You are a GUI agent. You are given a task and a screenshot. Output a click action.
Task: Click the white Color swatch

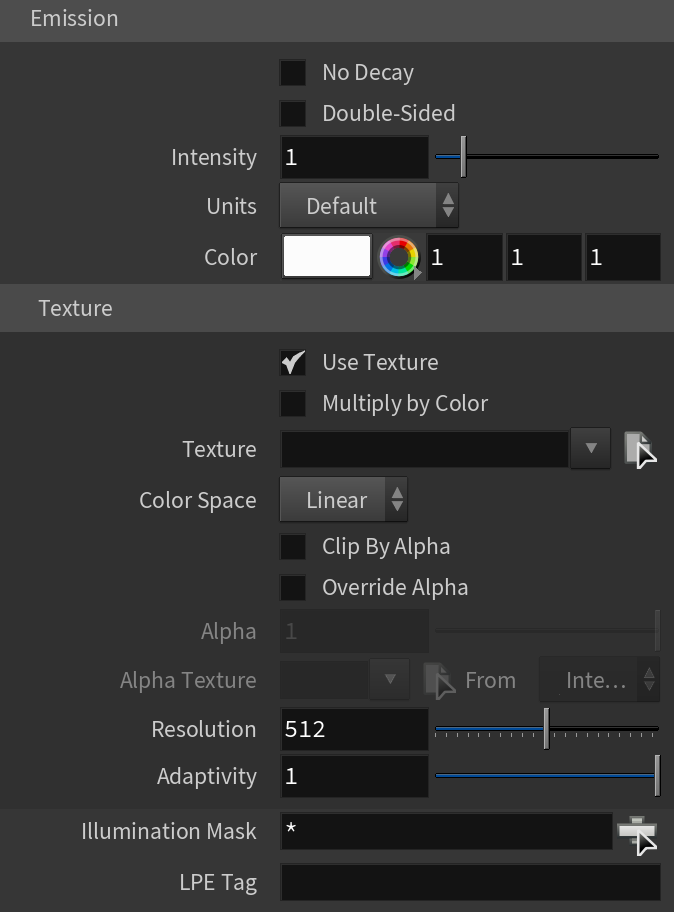(327, 256)
